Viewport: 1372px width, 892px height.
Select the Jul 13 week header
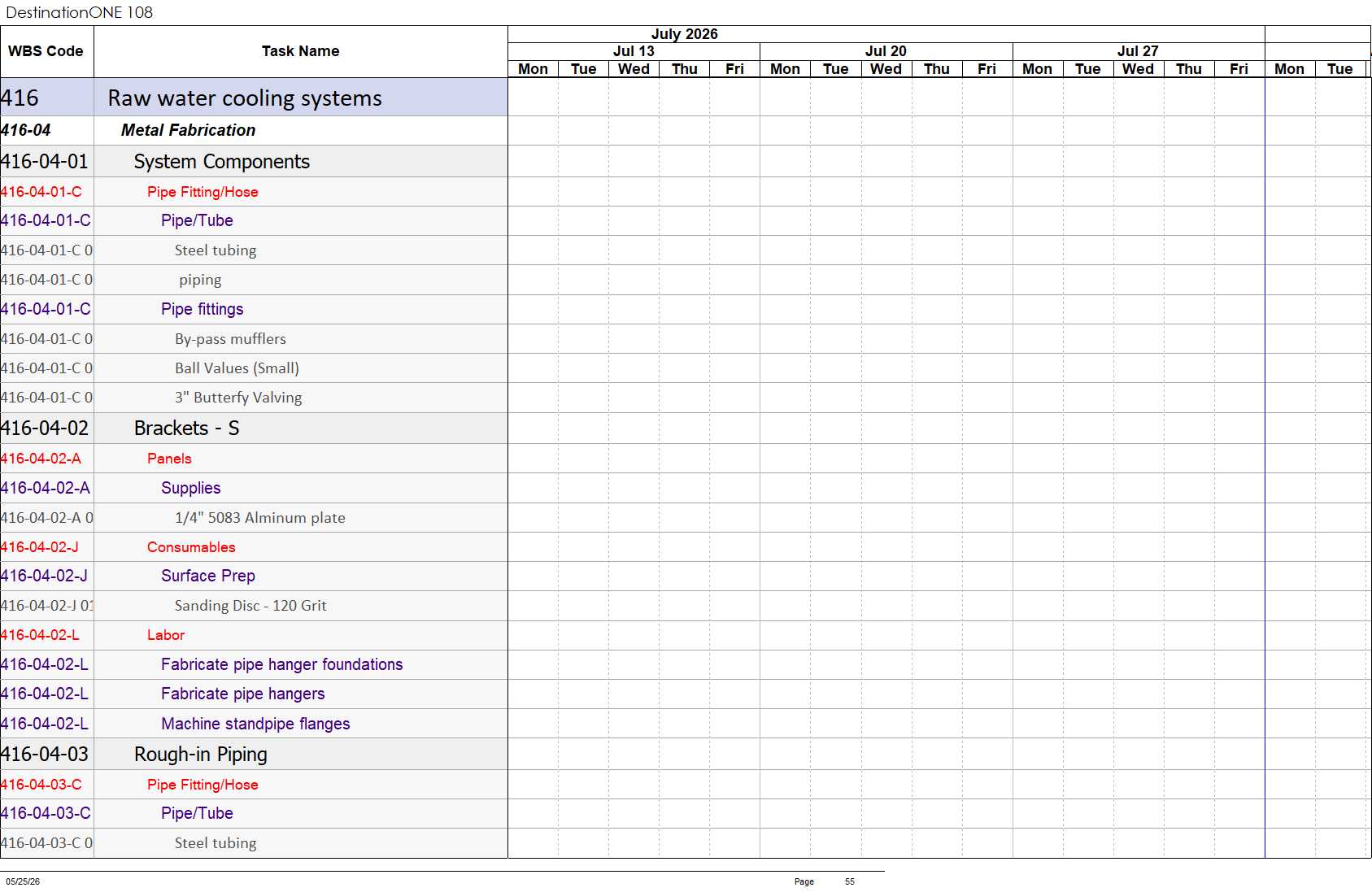[x=634, y=51]
